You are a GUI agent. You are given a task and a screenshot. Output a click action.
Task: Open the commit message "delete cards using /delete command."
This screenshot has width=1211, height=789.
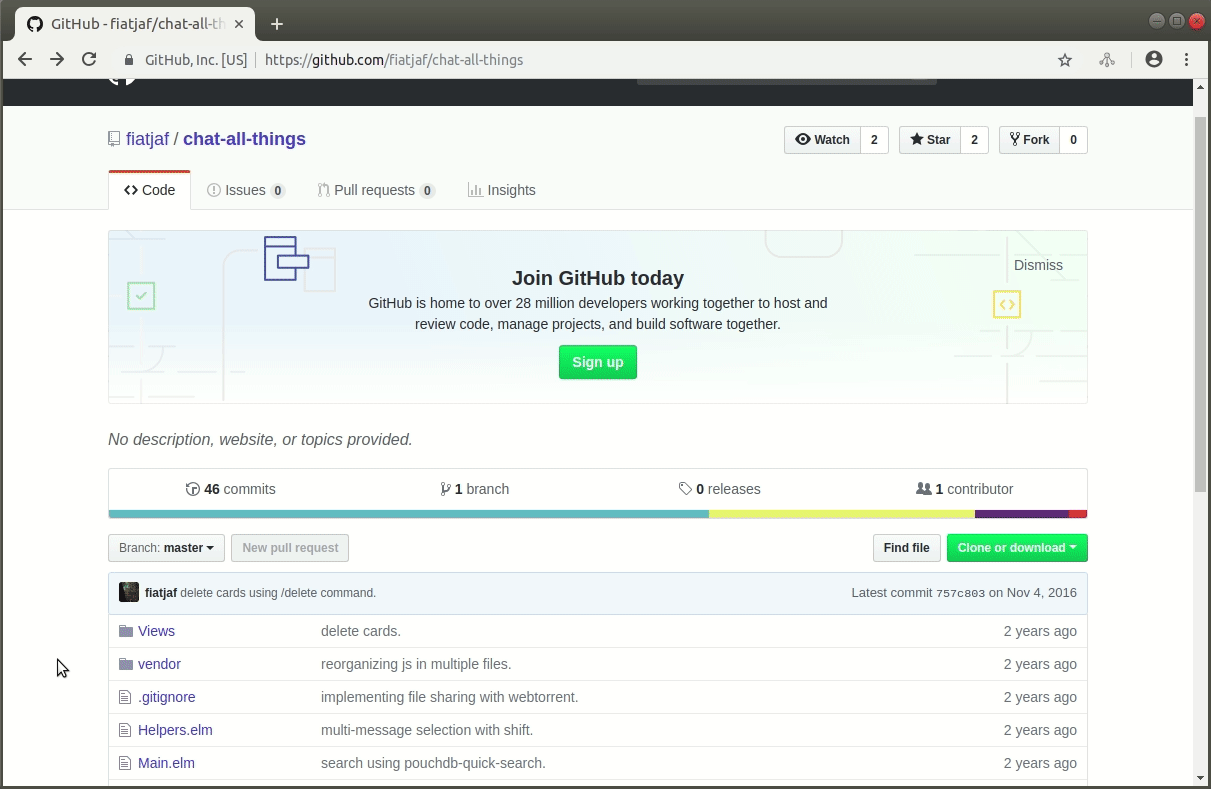click(278, 593)
